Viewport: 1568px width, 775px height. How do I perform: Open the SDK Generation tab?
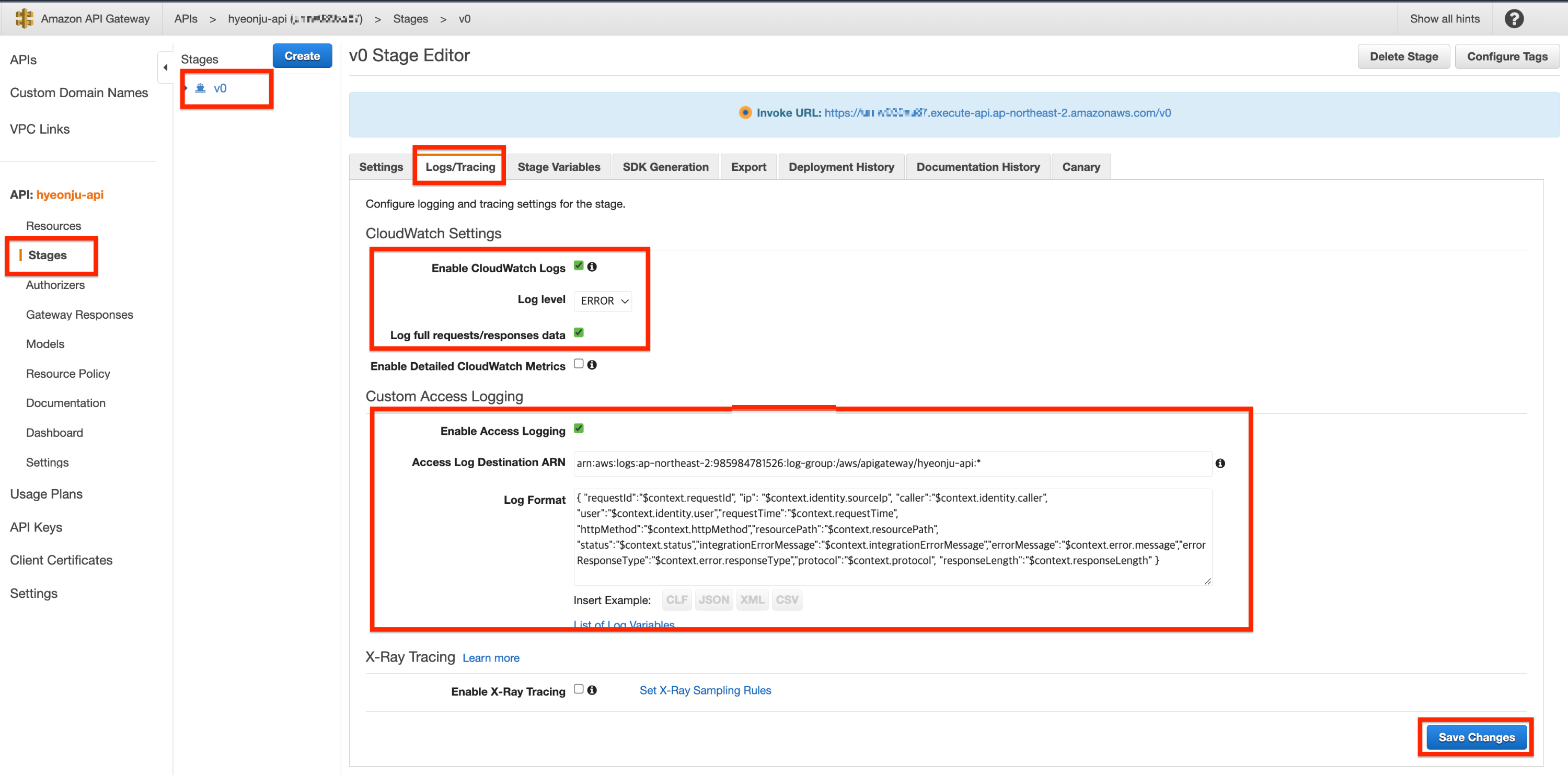(x=665, y=167)
